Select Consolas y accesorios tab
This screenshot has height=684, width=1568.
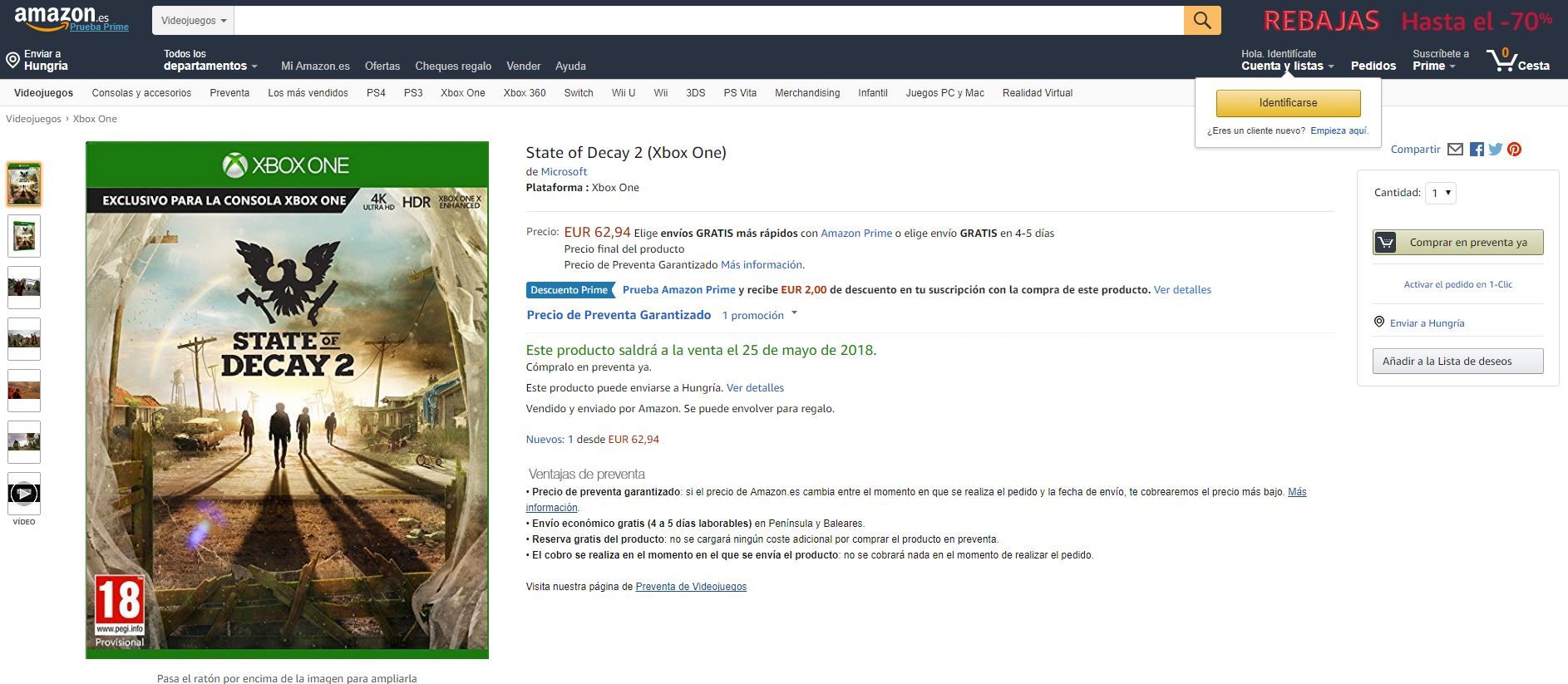tap(141, 93)
